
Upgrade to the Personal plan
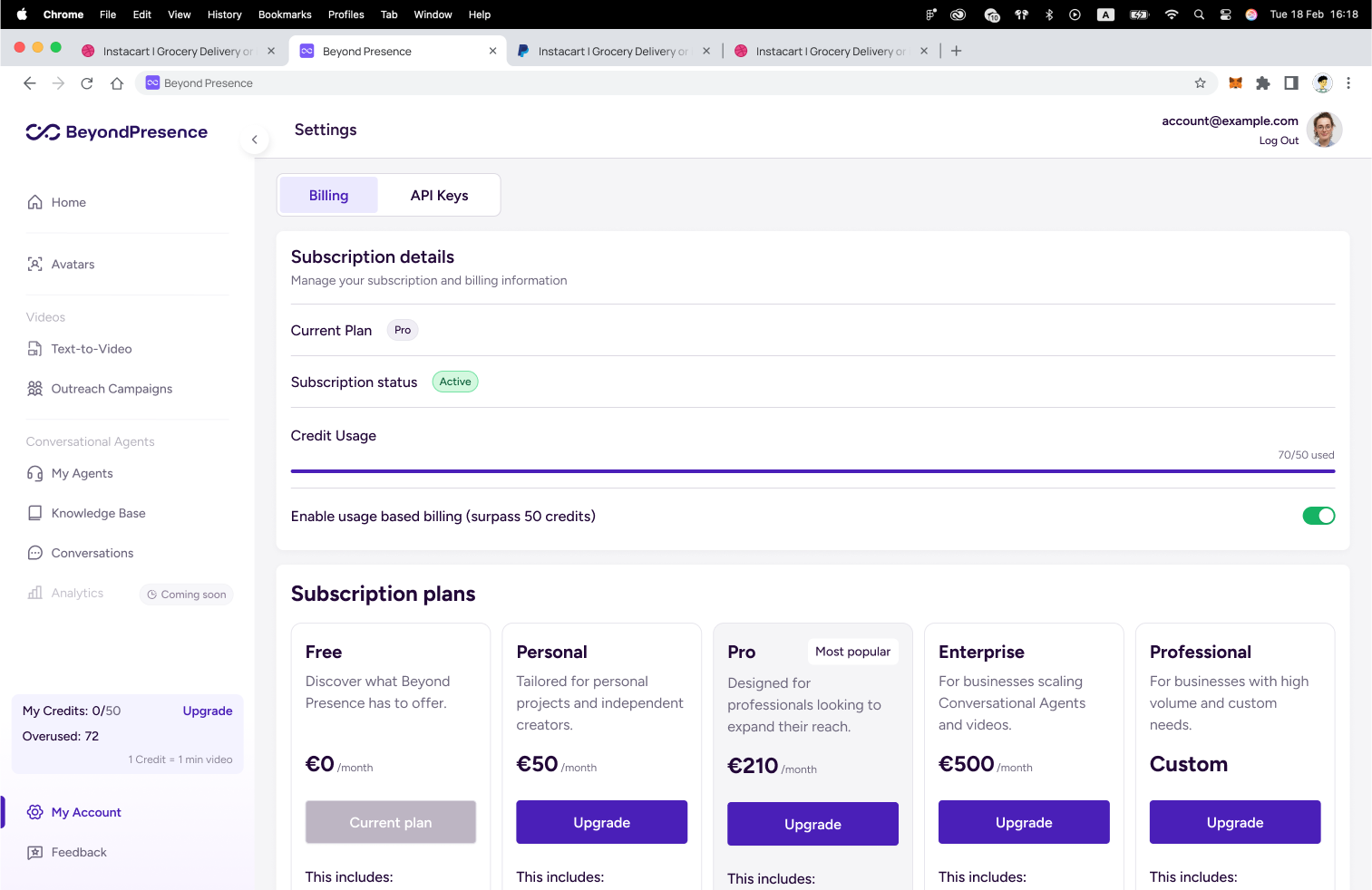601,822
